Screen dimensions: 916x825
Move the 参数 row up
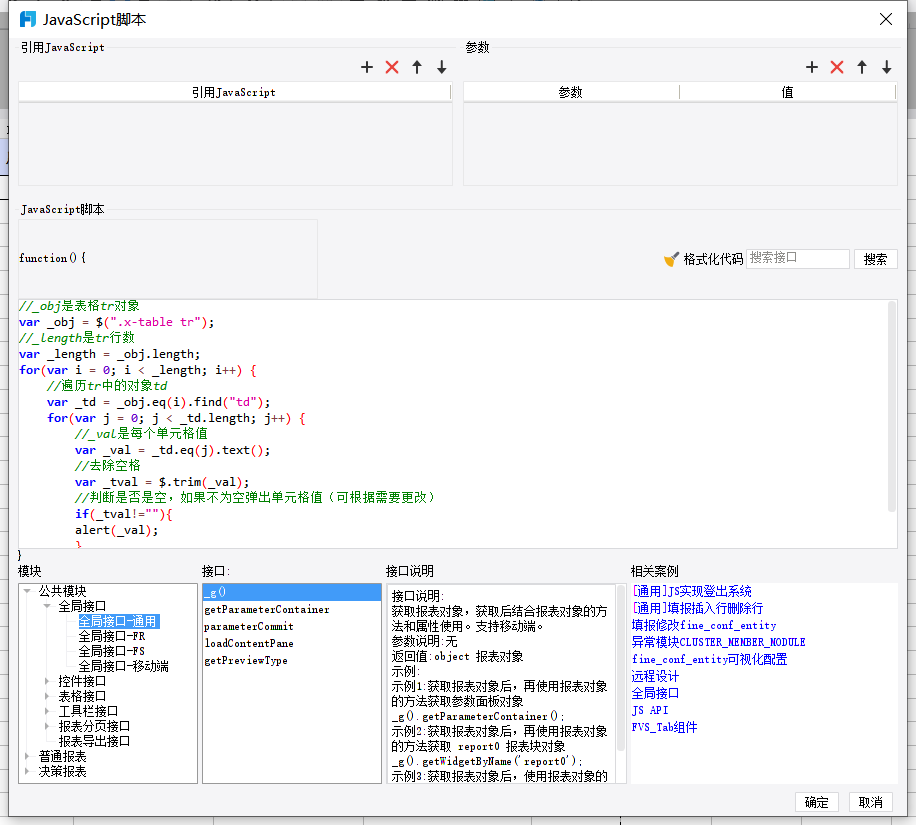(x=862, y=67)
